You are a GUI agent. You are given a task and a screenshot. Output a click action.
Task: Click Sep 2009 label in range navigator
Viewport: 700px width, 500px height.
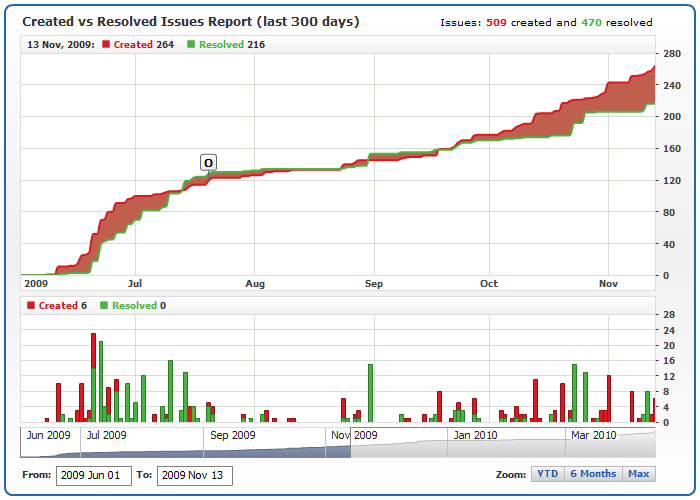pos(232,435)
